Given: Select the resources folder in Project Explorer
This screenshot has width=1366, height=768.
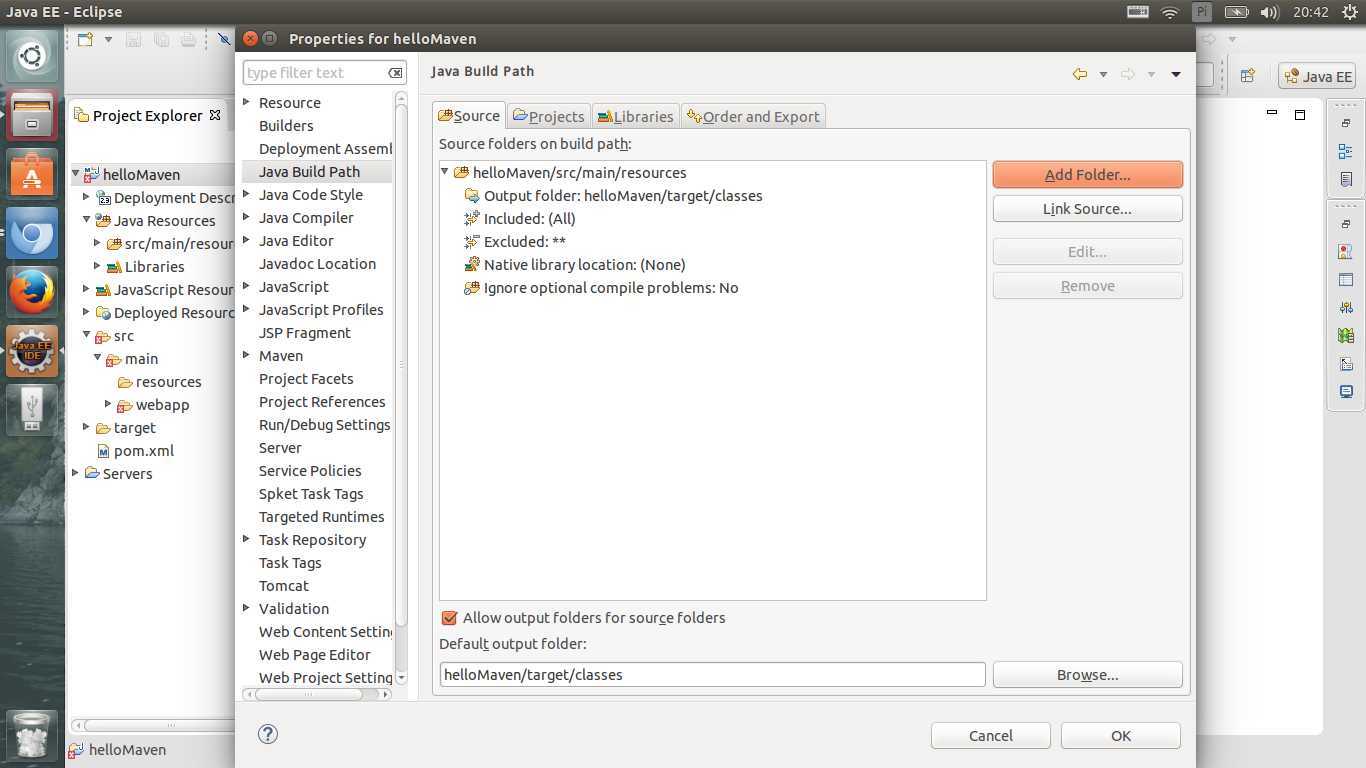Looking at the screenshot, I should pos(159,382).
